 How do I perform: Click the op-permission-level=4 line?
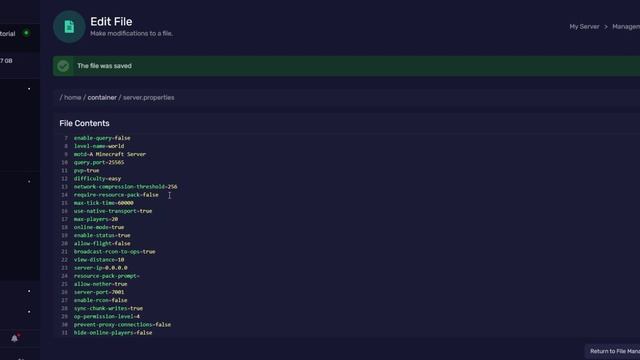(x=107, y=317)
